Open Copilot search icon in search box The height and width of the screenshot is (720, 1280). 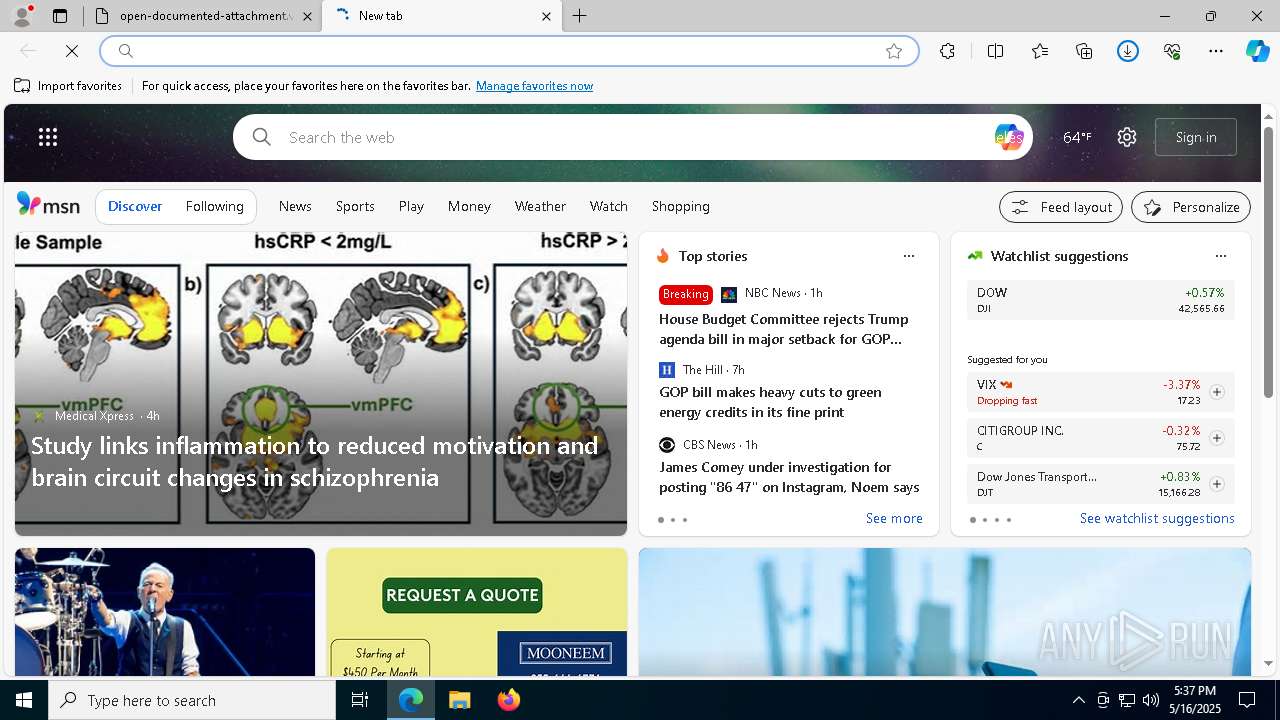pos(1008,137)
